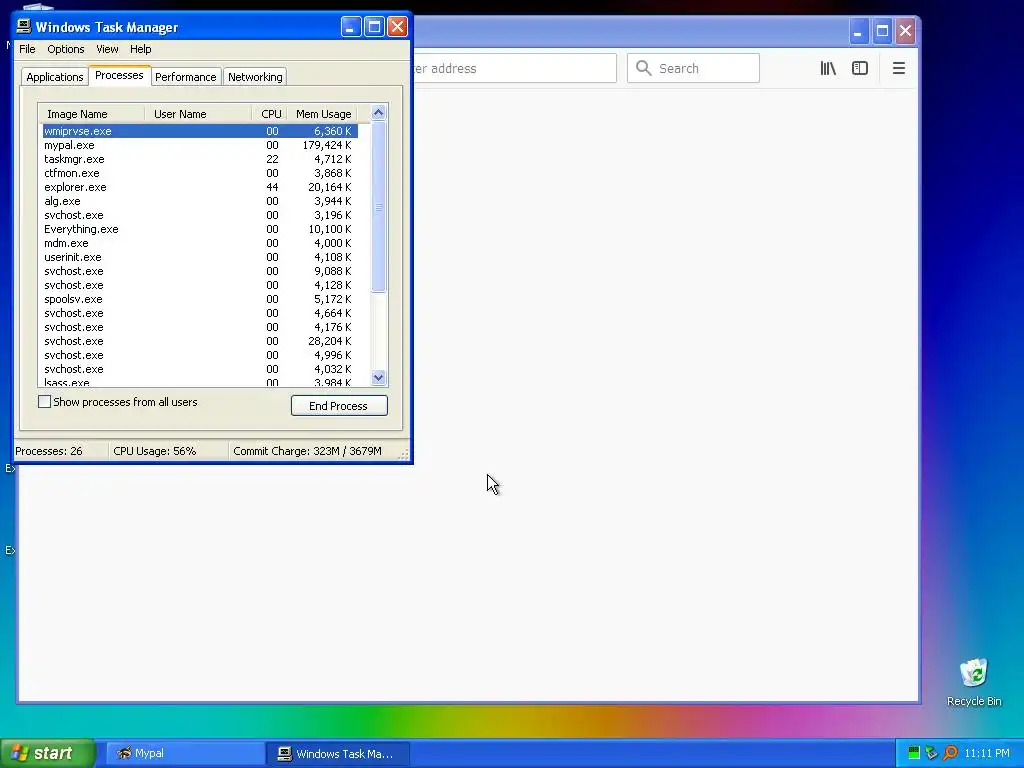Viewport: 1024px width, 768px height.
Task: Click the process list scrollbar thumb
Action: tap(378, 206)
